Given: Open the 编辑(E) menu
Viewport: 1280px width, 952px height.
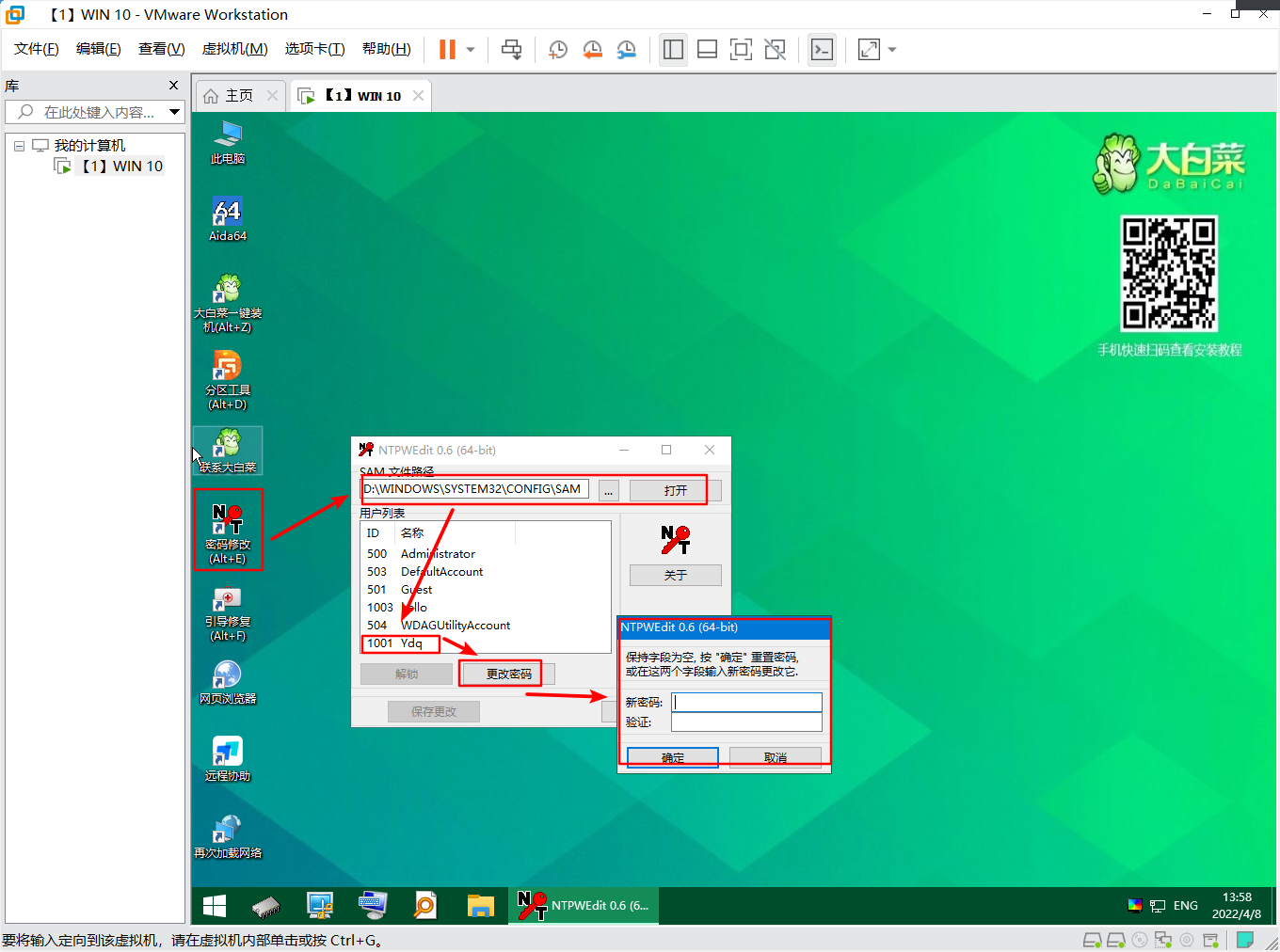Looking at the screenshot, I should pyautogui.click(x=98, y=49).
